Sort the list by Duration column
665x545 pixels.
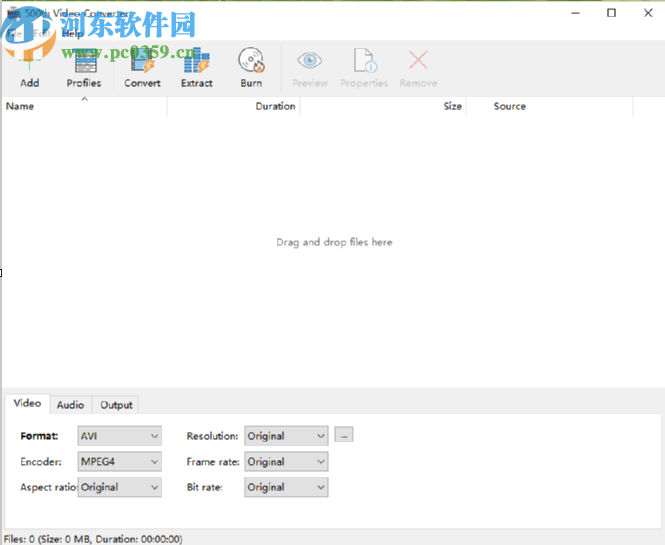pos(234,106)
